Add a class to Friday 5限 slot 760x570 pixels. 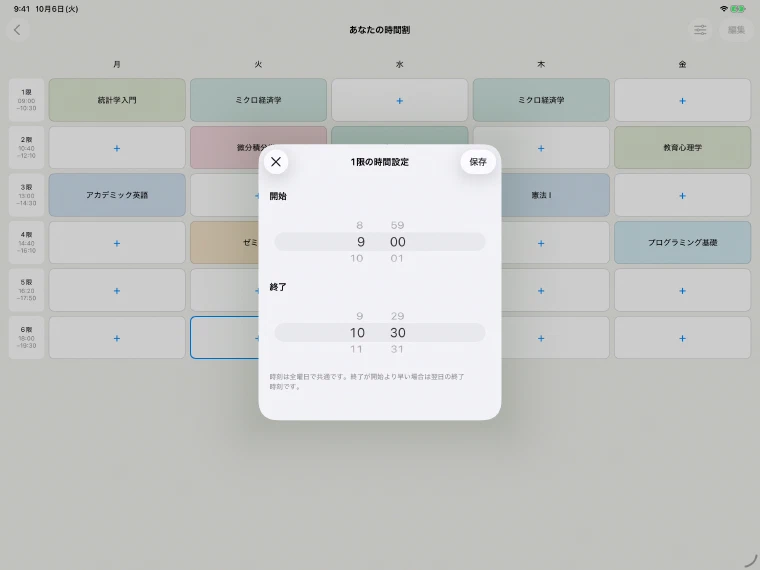[682, 290]
